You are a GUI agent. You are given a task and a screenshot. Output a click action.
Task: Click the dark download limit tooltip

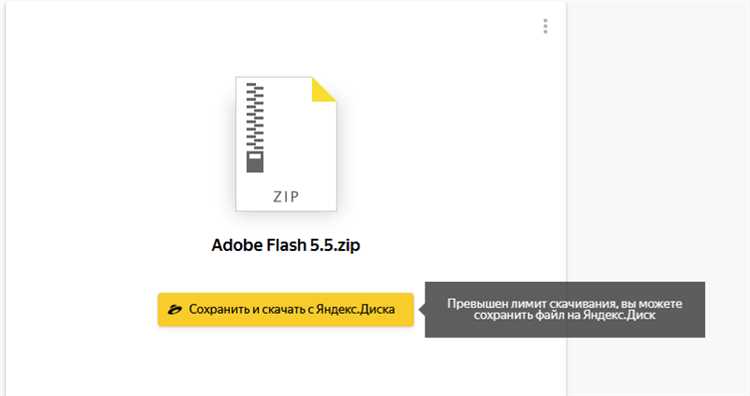565,309
